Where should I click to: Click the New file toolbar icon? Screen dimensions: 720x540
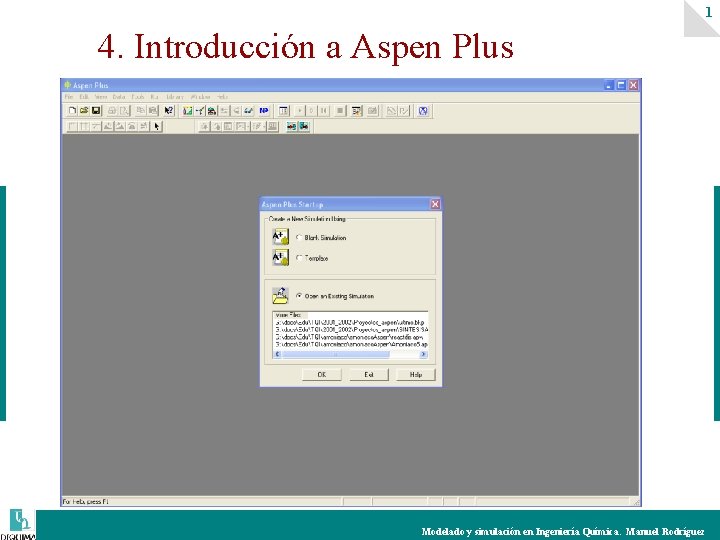72,111
